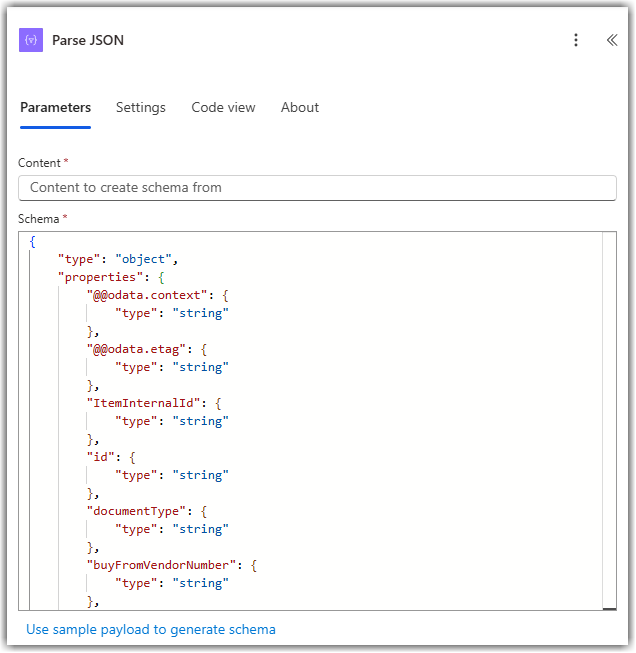
Task: Click Use sample payload to generate schema
Action: [x=151, y=630]
